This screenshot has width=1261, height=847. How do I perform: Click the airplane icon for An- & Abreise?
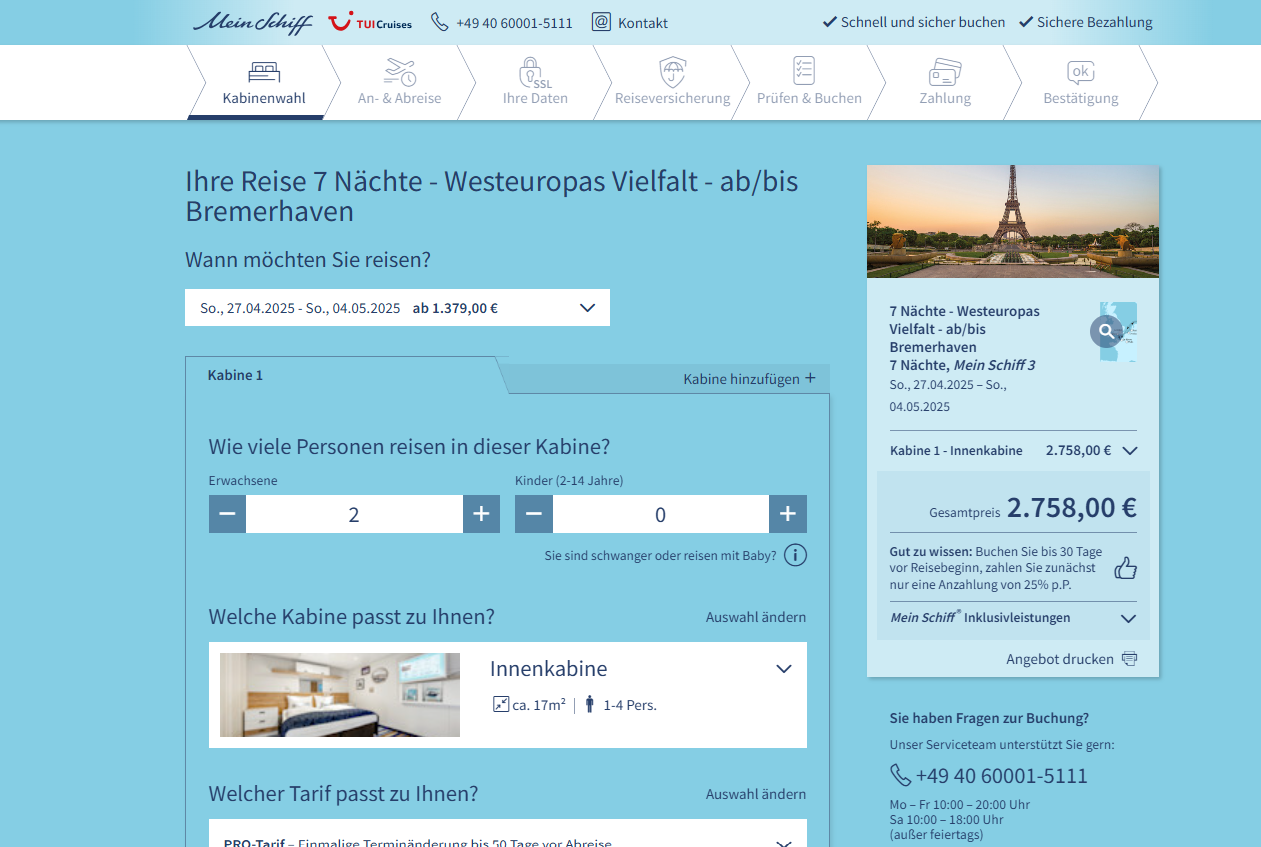pos(399,71)
